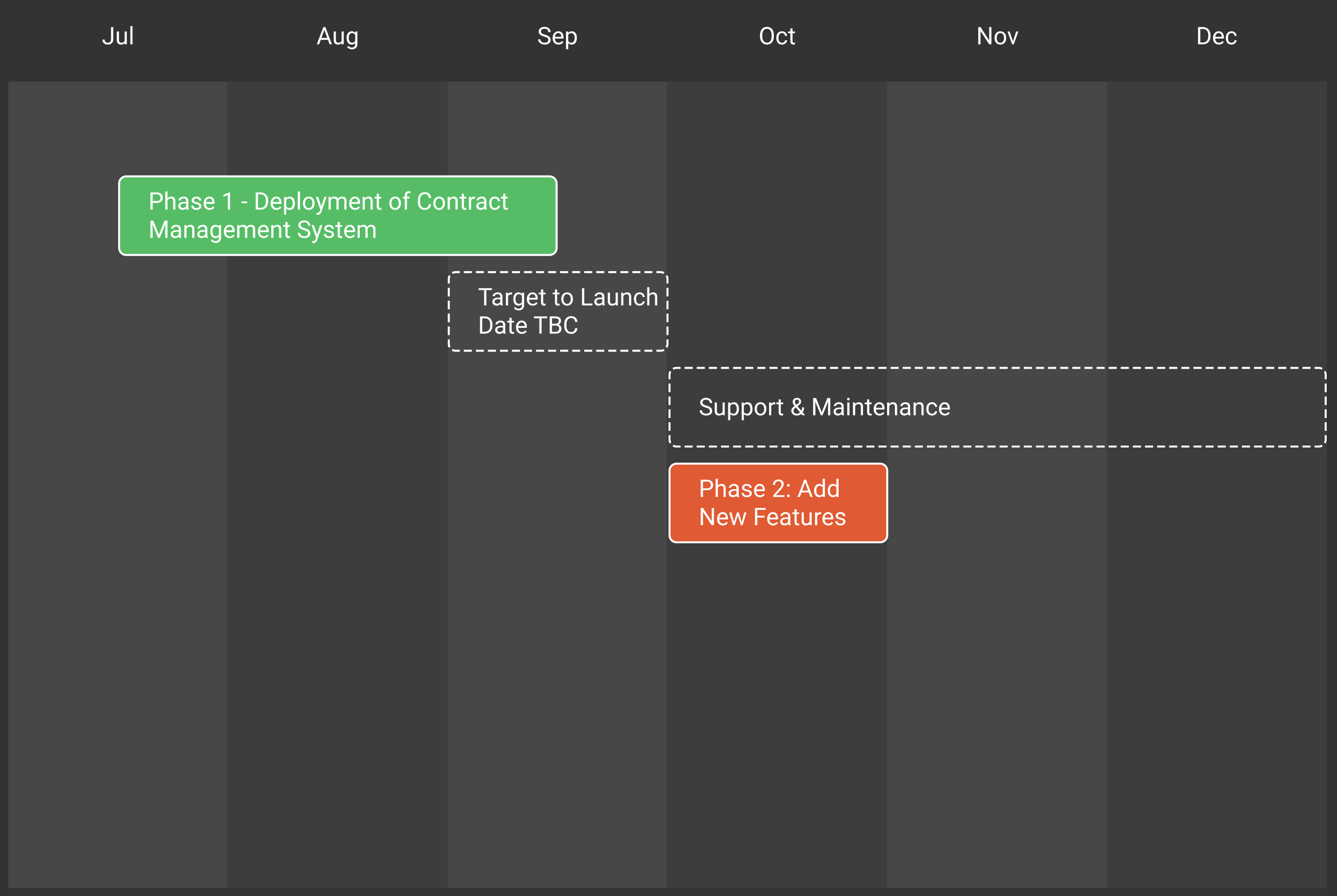Click the orange Phase 2 bar
1337x896 pixels.
tap(778, 503)
